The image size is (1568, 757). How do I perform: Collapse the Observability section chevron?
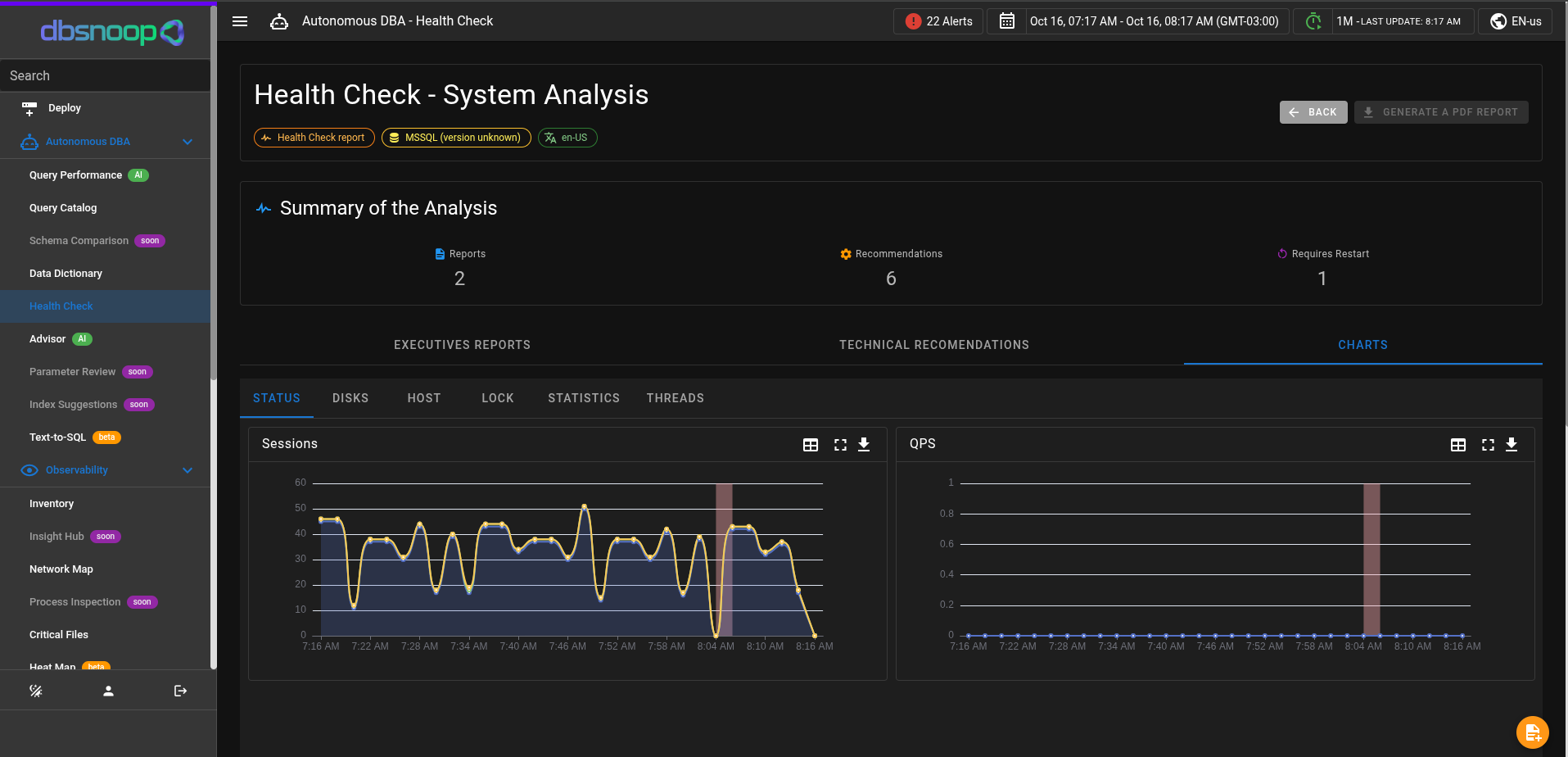pos(188,470)
